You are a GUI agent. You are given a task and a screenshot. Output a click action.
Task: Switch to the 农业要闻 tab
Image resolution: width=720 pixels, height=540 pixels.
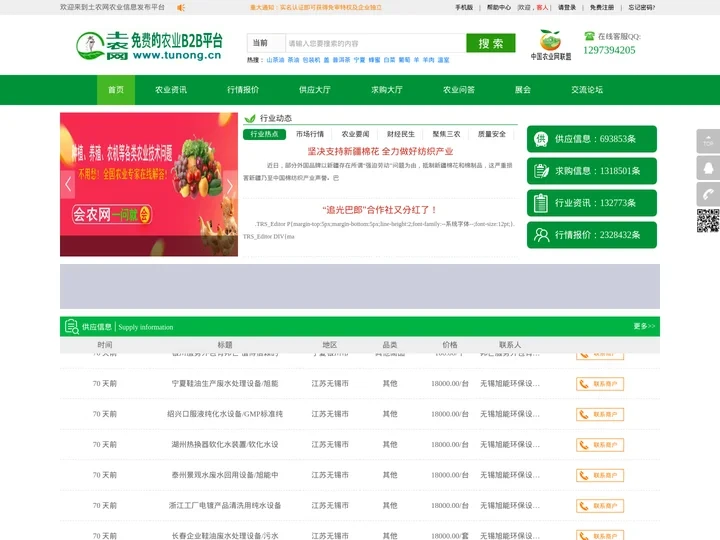tap(355, 134)
